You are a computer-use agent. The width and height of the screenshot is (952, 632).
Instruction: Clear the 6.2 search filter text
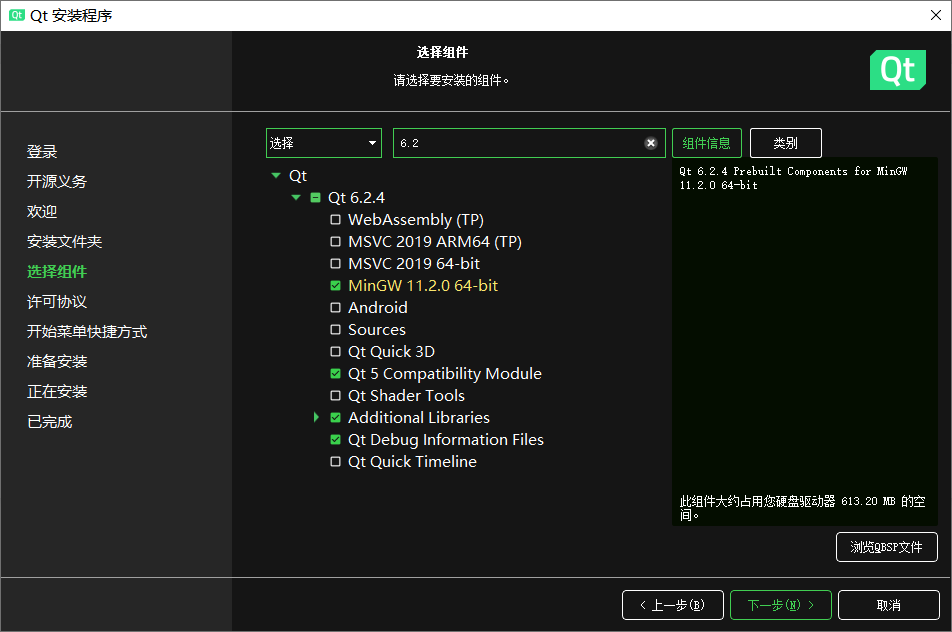pos(650,143)
